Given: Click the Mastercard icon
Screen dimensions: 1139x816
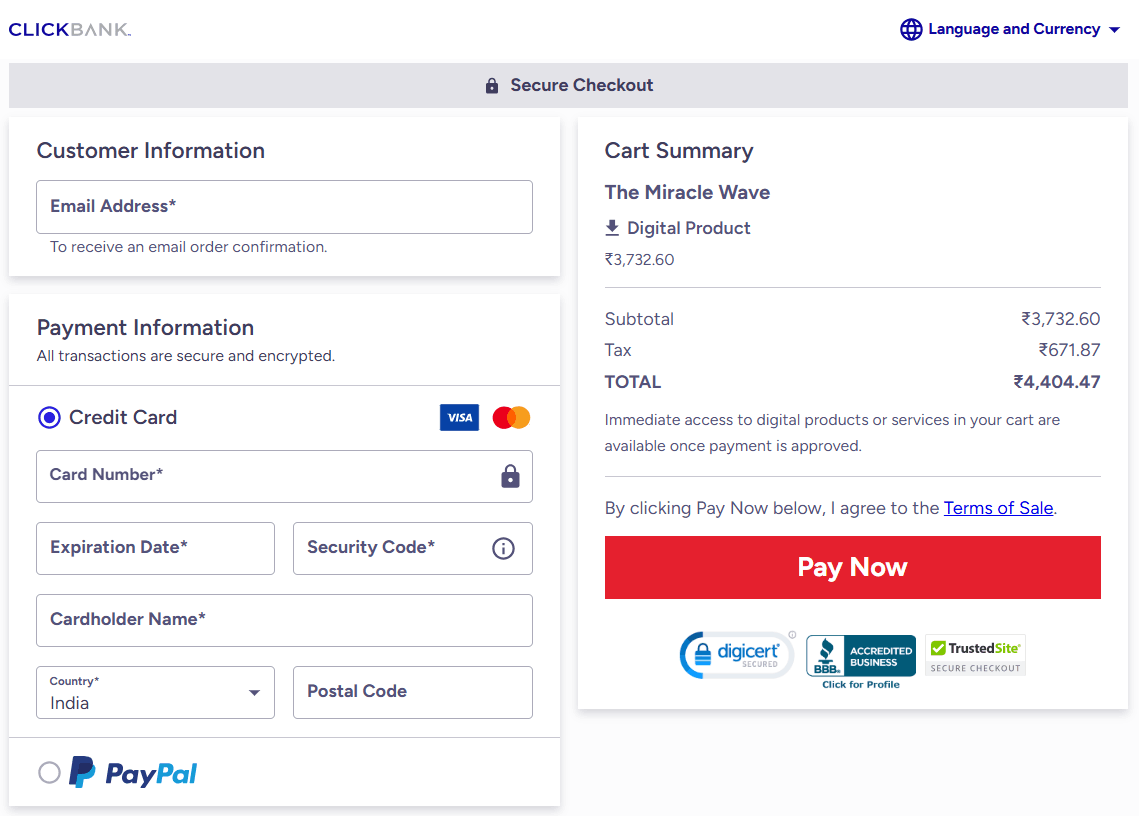Looking at the screenshot, I should [x=511, y=418].
